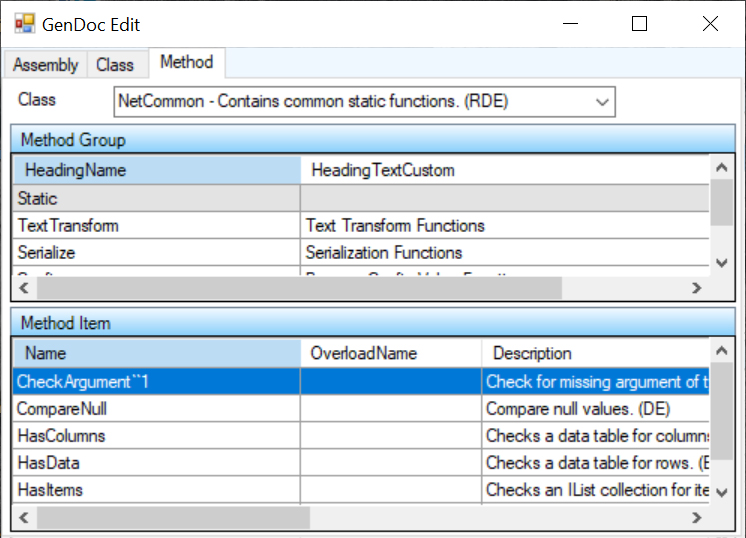
Task: Click Method Item horizontal scrollbar thumb
Action: (x=173, y=517)
